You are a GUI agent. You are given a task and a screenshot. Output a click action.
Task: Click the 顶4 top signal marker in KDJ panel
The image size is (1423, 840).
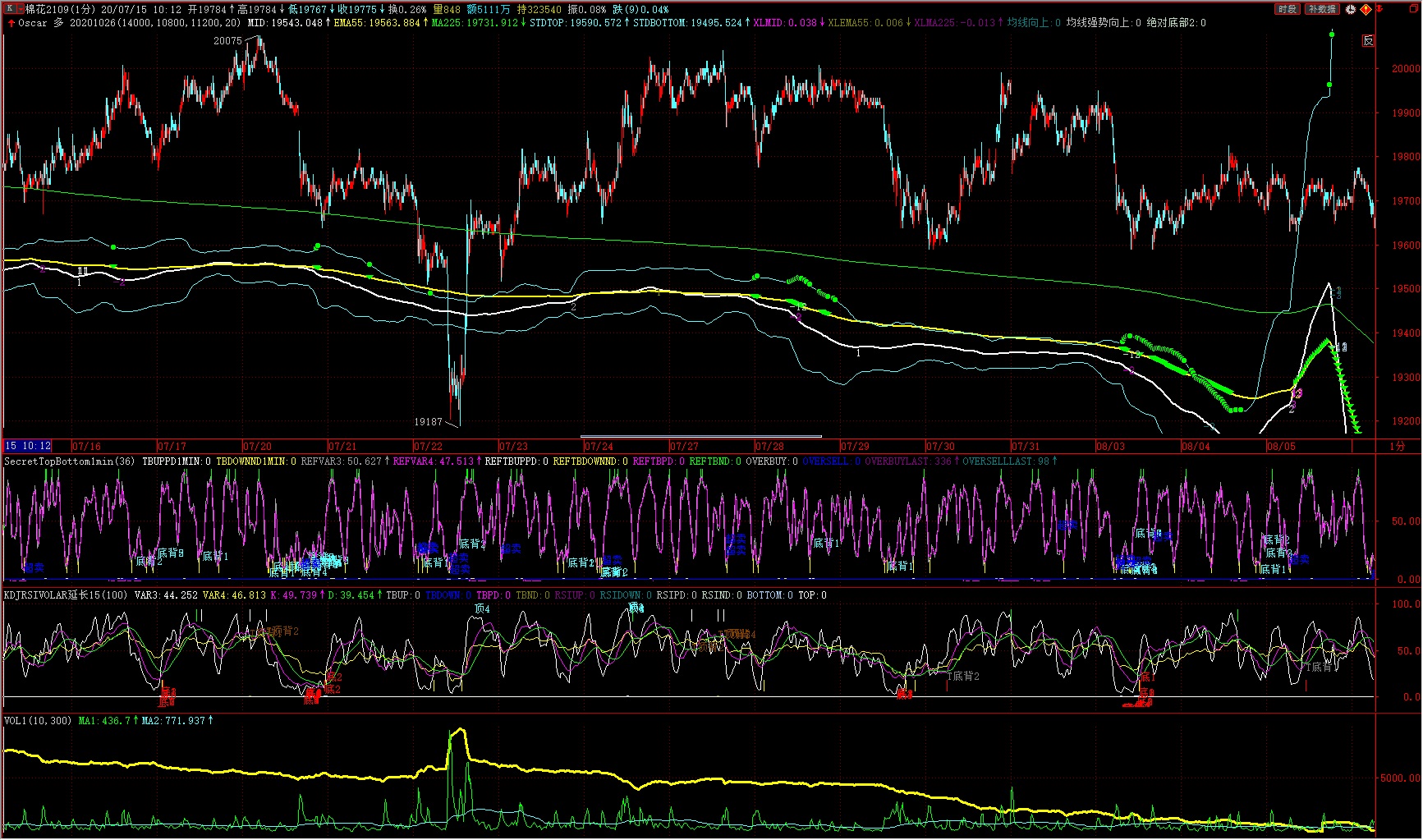482,609
